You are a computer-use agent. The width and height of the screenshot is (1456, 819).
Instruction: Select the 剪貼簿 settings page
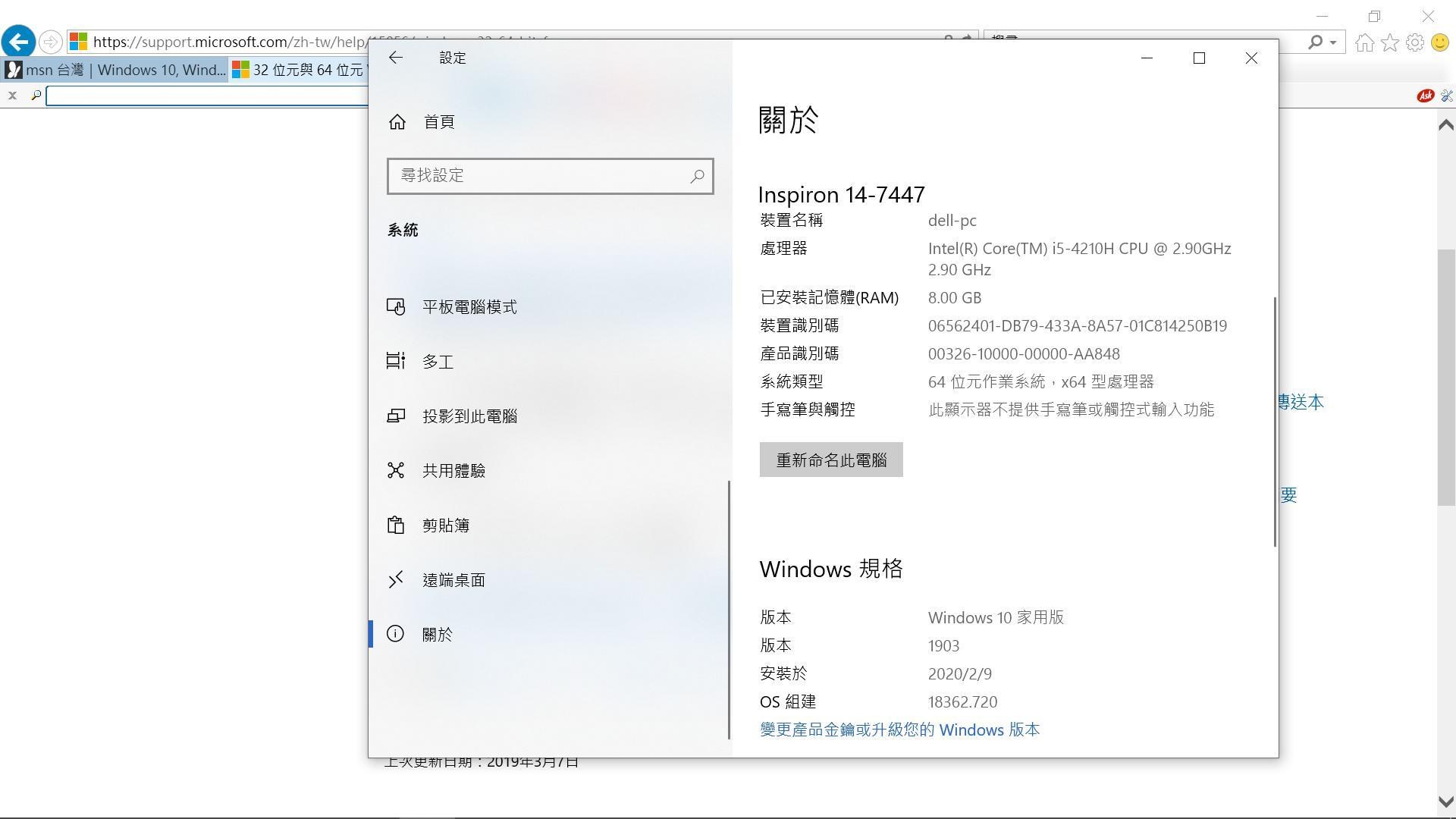click(x=446, y=526)
